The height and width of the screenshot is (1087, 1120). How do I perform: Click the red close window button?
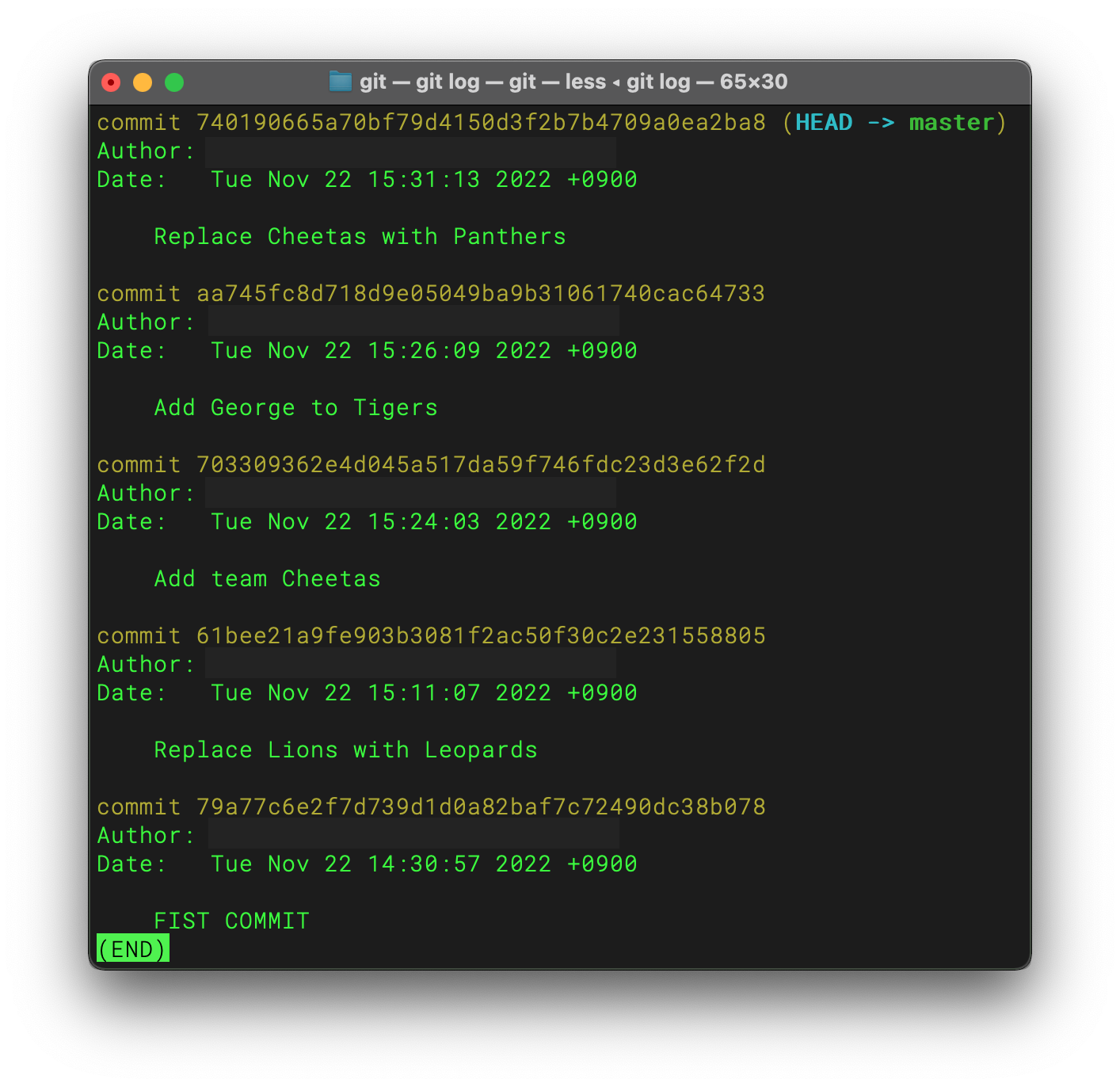pos(111,82)
